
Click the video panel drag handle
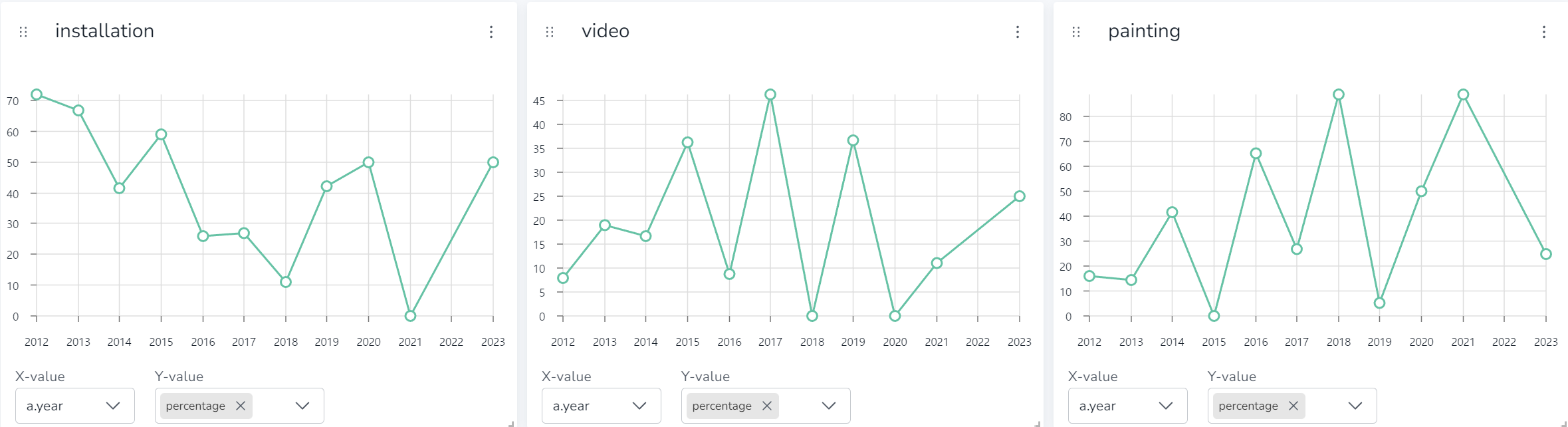tap(550, 32)
